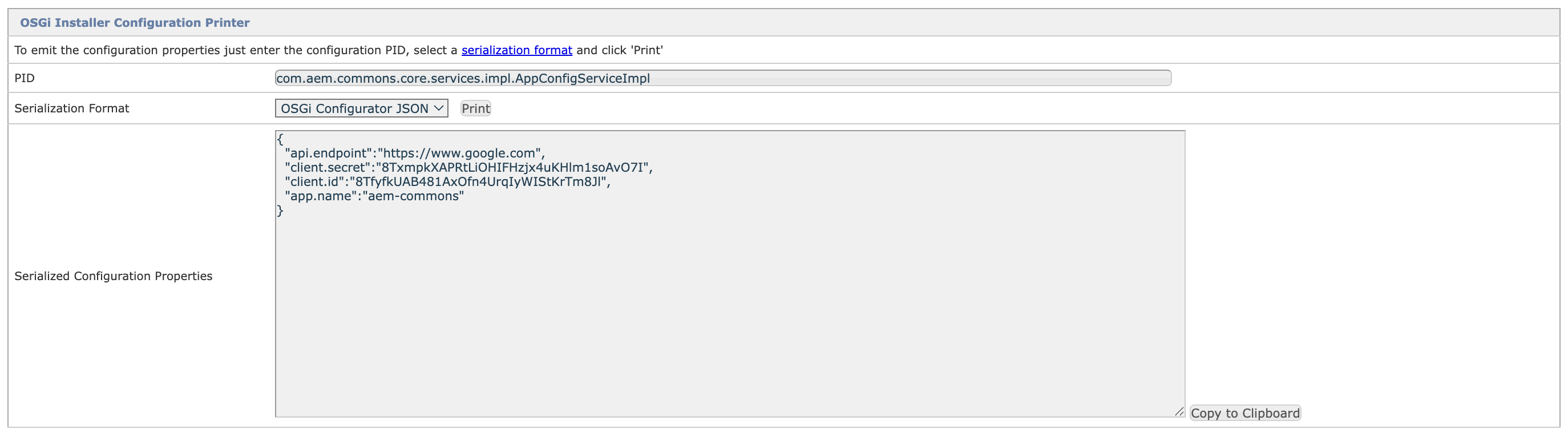Click the instruction sentence about emitting configuration
1568x437 pixels.
[338, 50]
